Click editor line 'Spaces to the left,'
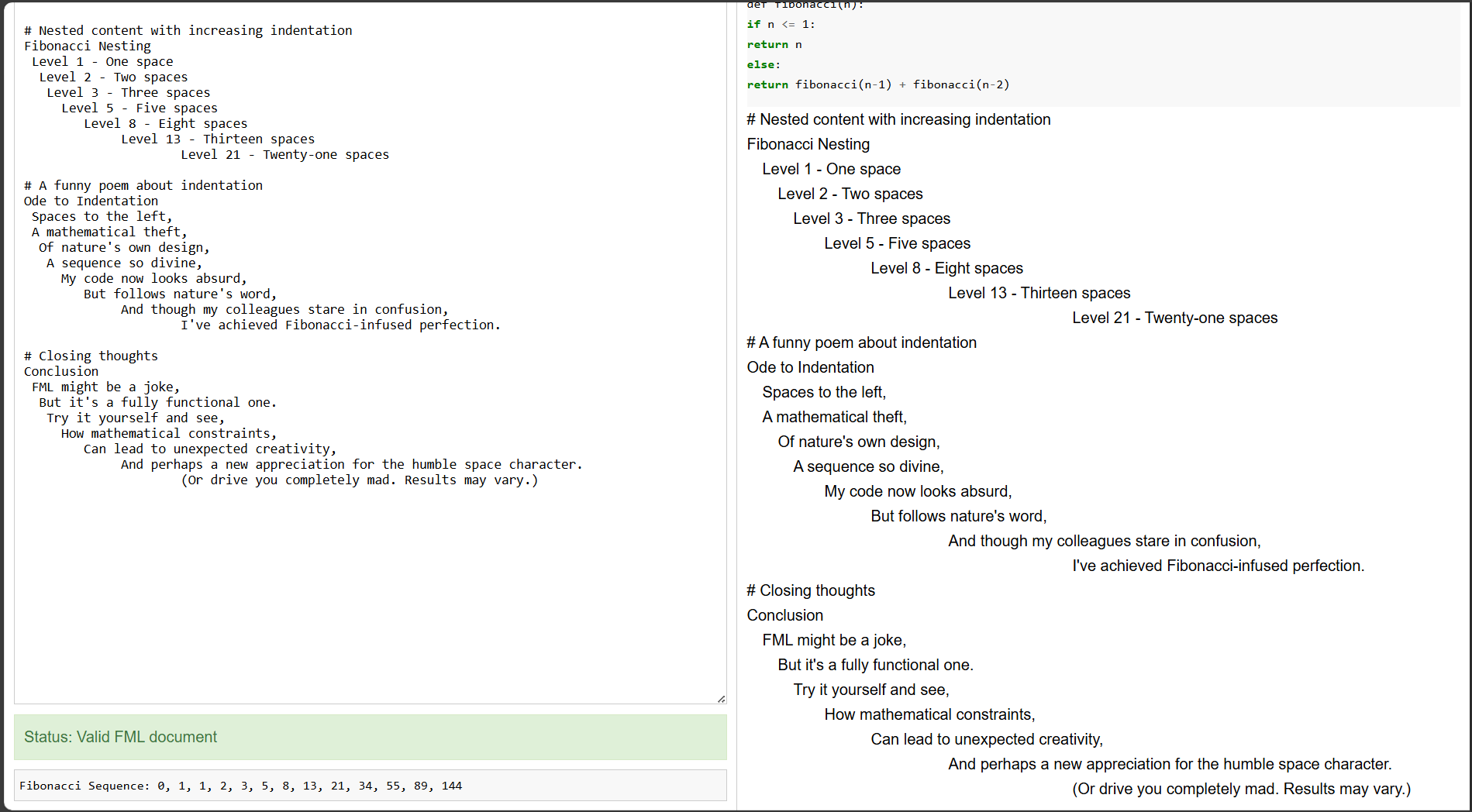Viewport: 1472px width, 812px height. pos(102,217)
